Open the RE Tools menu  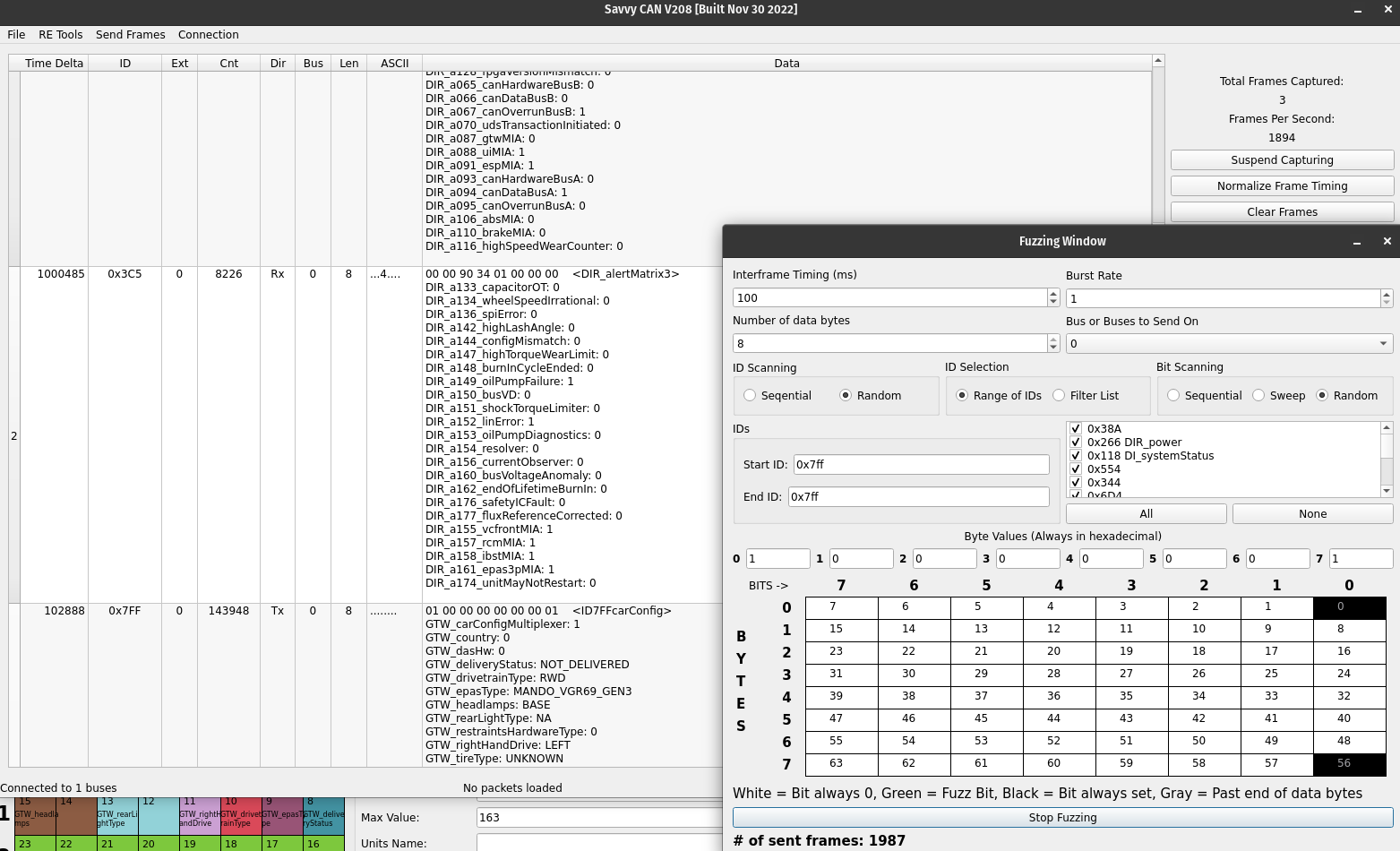tap(60, 35)
